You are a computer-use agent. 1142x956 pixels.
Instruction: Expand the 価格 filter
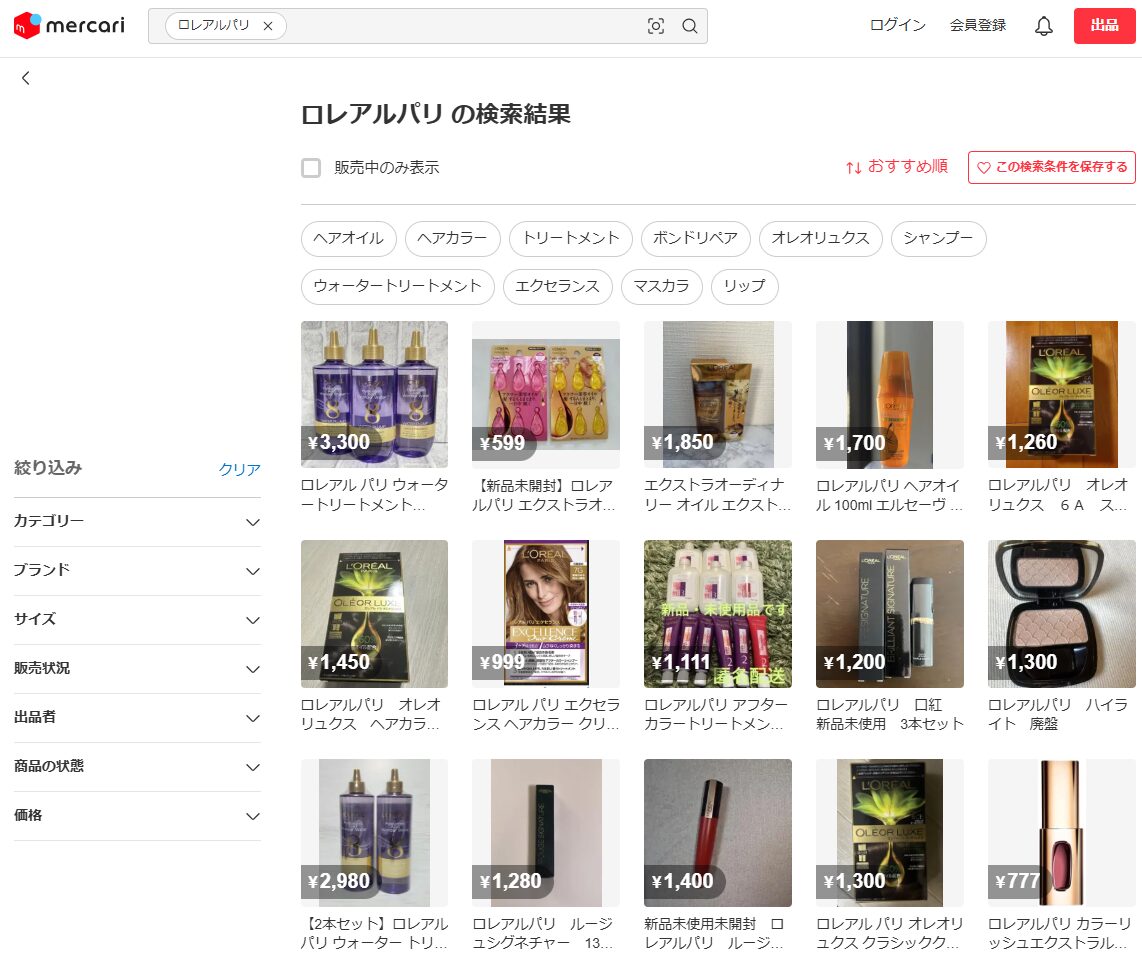(x=137, y=815)
